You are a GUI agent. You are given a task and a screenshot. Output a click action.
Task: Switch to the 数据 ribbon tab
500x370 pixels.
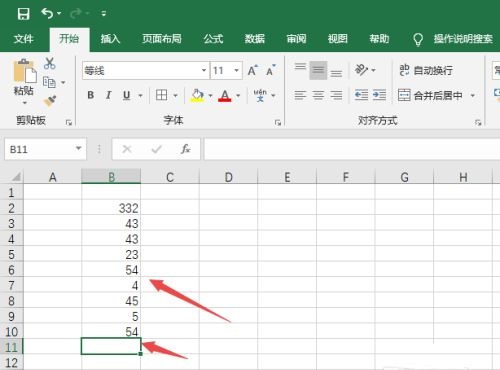pyautogui.click(x=255, y=39)
